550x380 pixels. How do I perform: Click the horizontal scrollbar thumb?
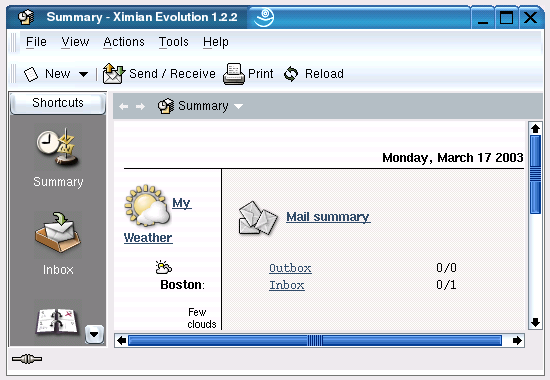click(x=315, y=341)
